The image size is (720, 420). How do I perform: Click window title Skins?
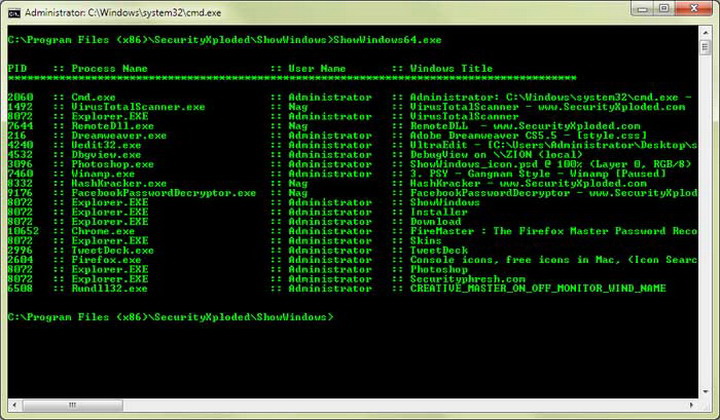(426, 241)
